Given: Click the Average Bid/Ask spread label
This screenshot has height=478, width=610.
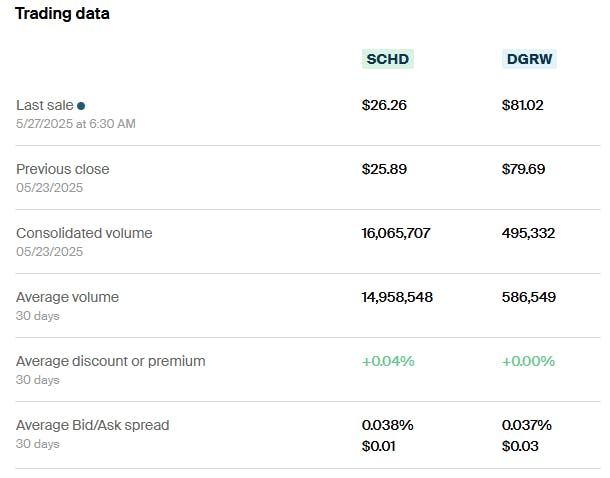Looking at the screenshot, I should point(92,425).
